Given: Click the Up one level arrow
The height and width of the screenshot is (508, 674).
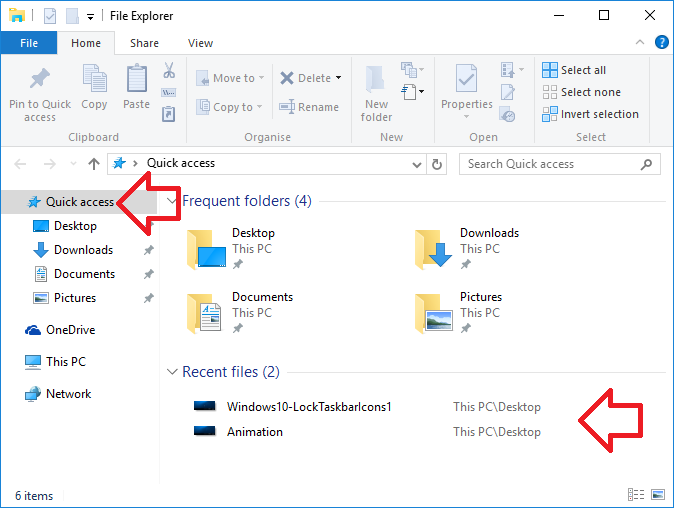Looking at the screenshot, I should tap(94, 164).
